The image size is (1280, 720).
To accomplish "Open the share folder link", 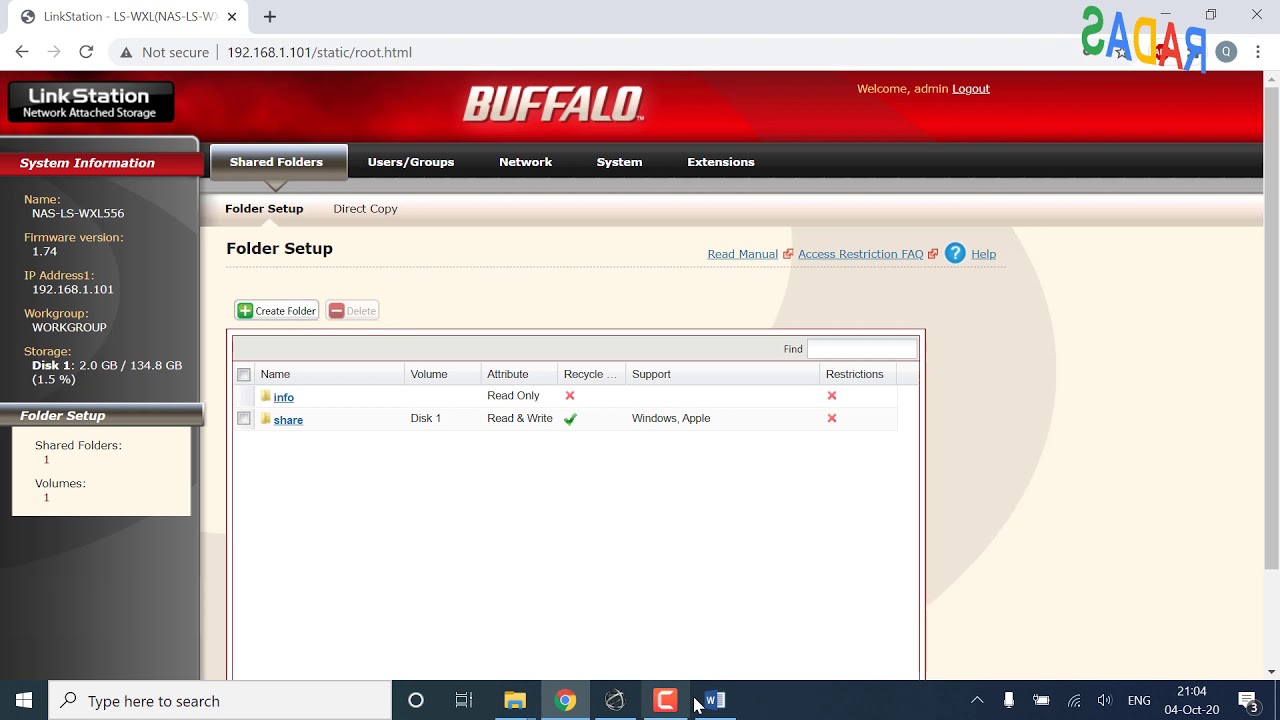I will (288, 420).
